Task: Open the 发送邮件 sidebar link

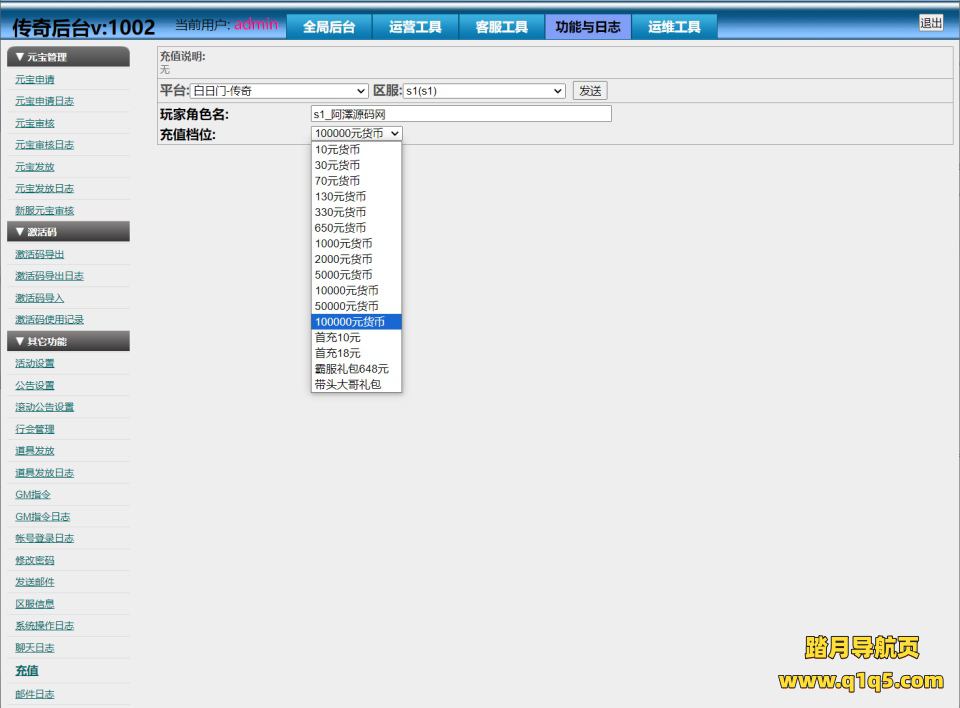Action: pos(35,582)
